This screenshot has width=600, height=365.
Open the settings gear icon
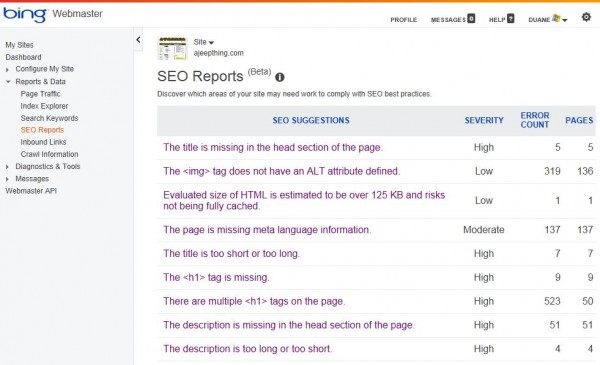pos(586,17)
